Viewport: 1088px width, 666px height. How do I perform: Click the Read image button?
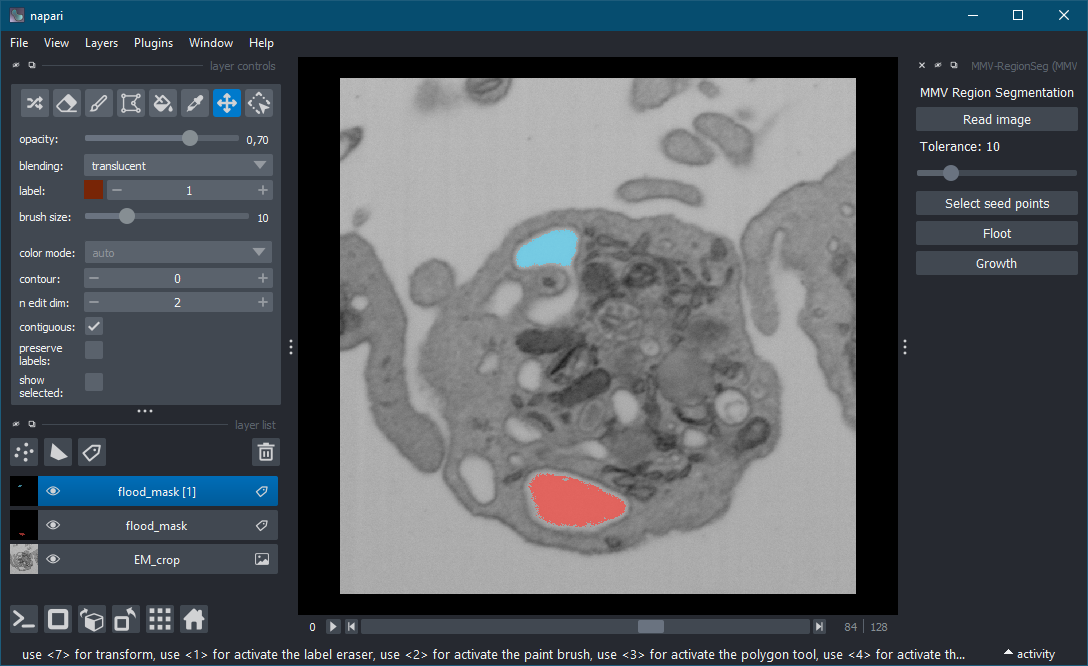click(x=996, y=119)
